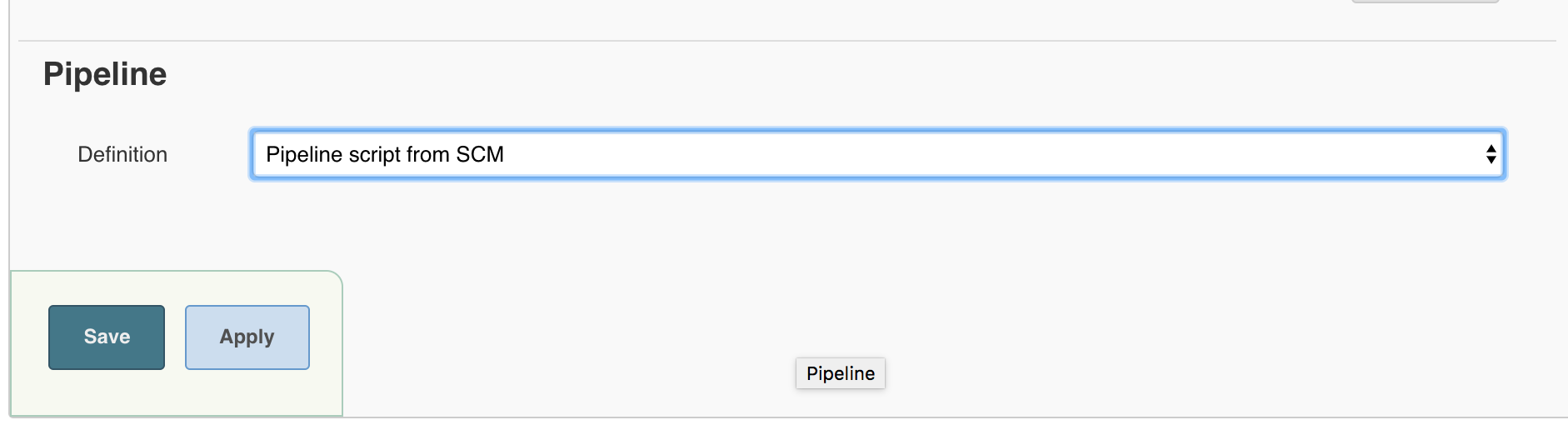Focus the SCM pipeline definition selector
1568x430 pixels.
877,154
